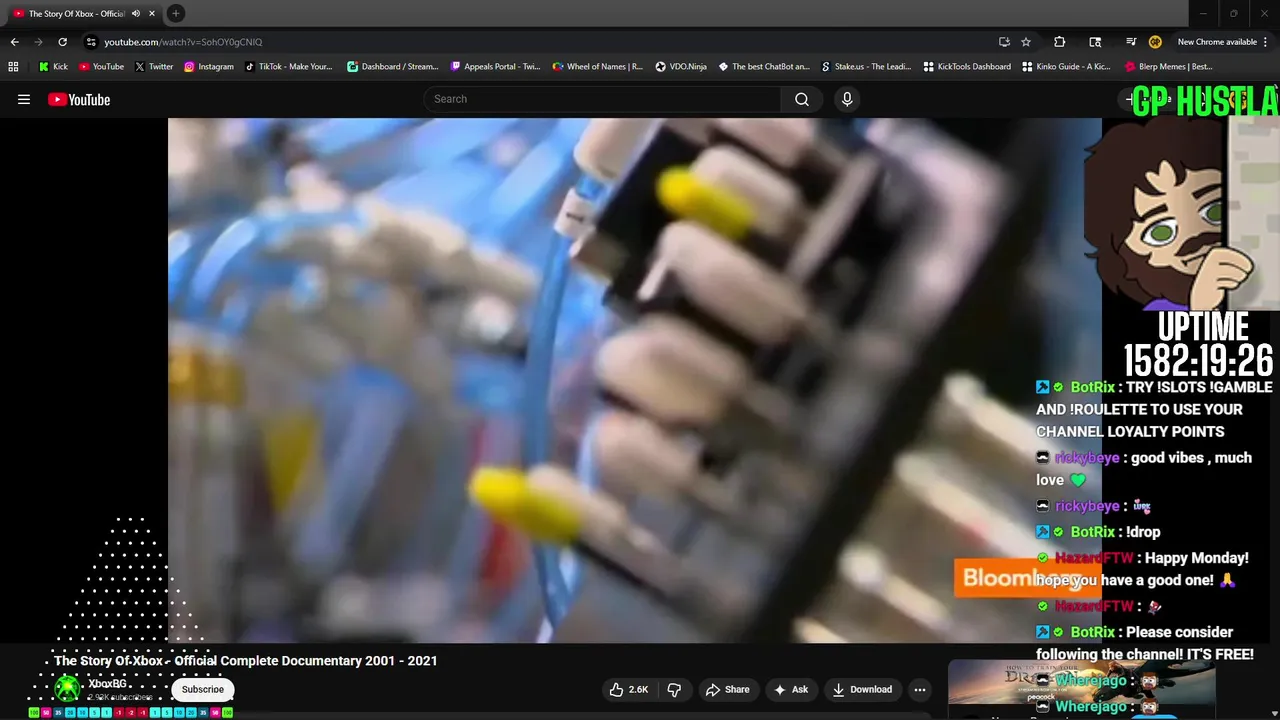Open the TikTok bookmark
Viewport: 1280px width, 720px height.
point(289,67)
